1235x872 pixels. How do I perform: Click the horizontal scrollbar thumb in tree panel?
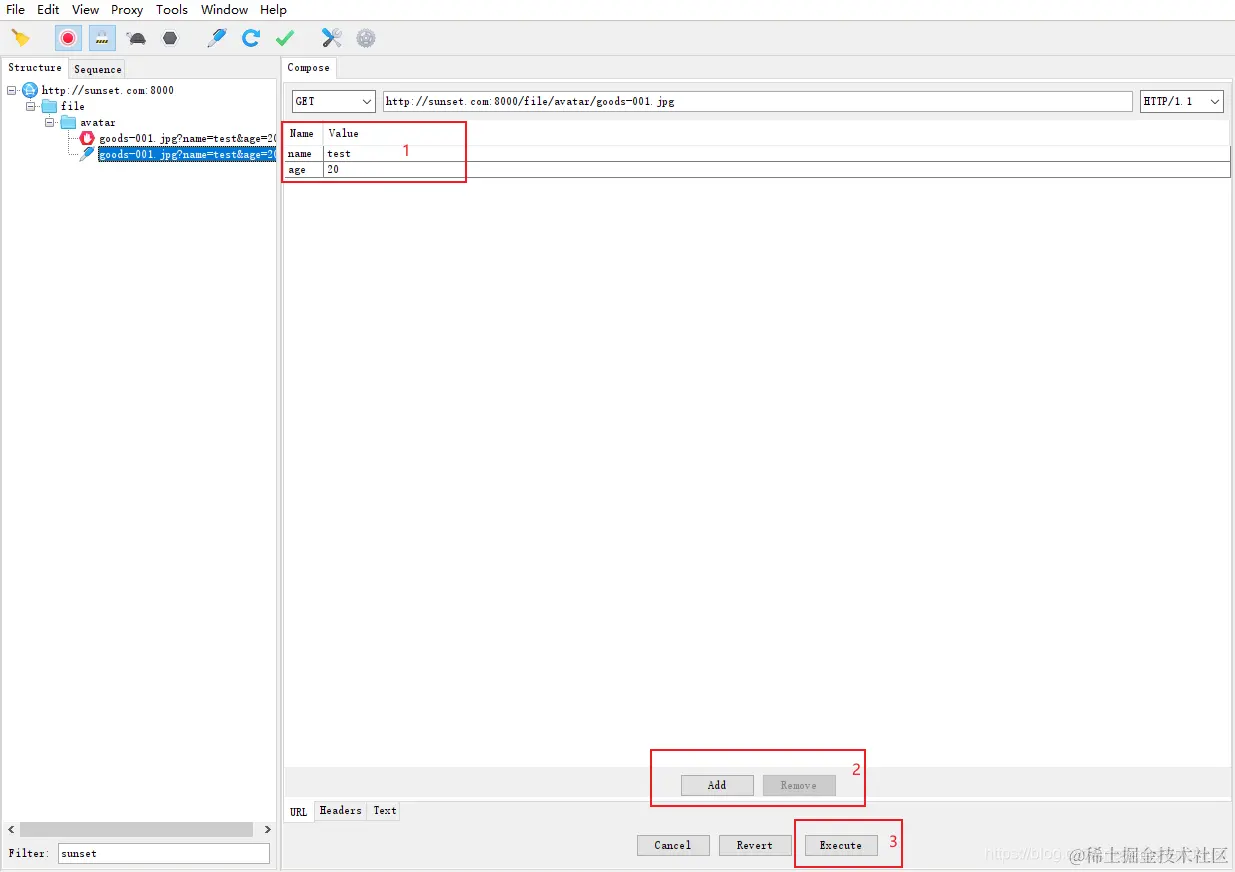136,830
